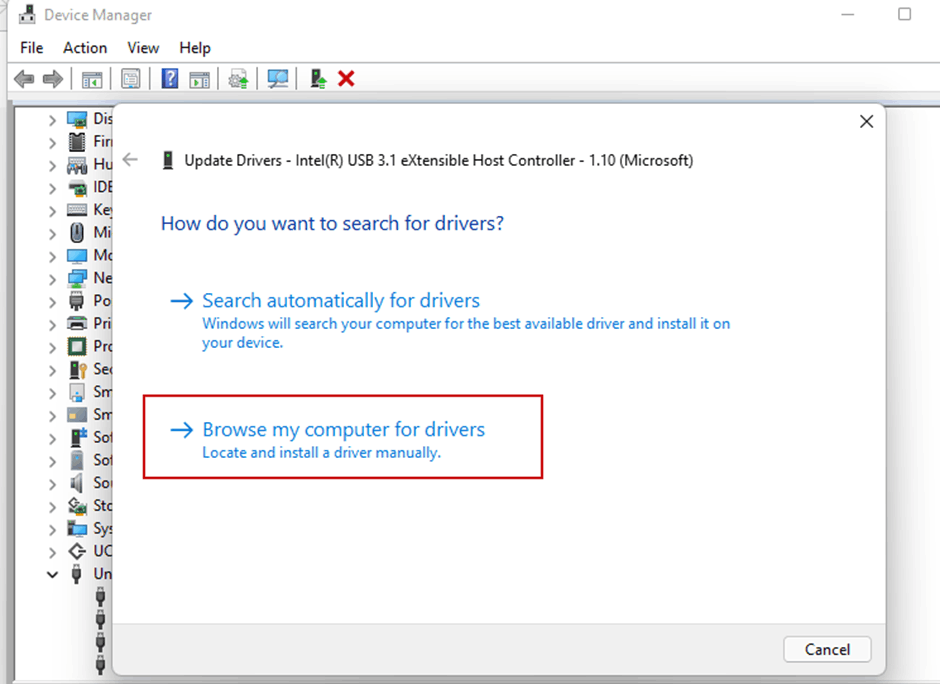Click the red X Uninstall device icon
Image resolution: width=940 pixels, height=684 pixels.
[346, 79]
